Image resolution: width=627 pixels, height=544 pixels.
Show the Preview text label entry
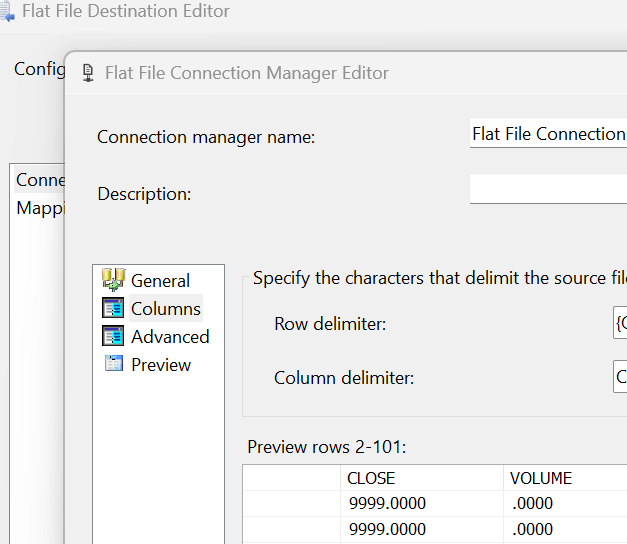(x=161, y=365)
